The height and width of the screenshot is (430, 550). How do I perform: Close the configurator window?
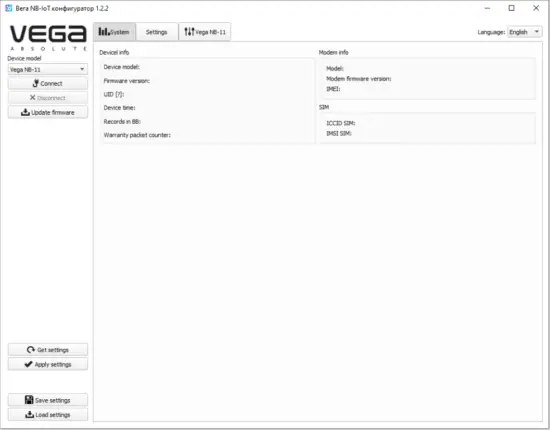[x=536, y=8]
